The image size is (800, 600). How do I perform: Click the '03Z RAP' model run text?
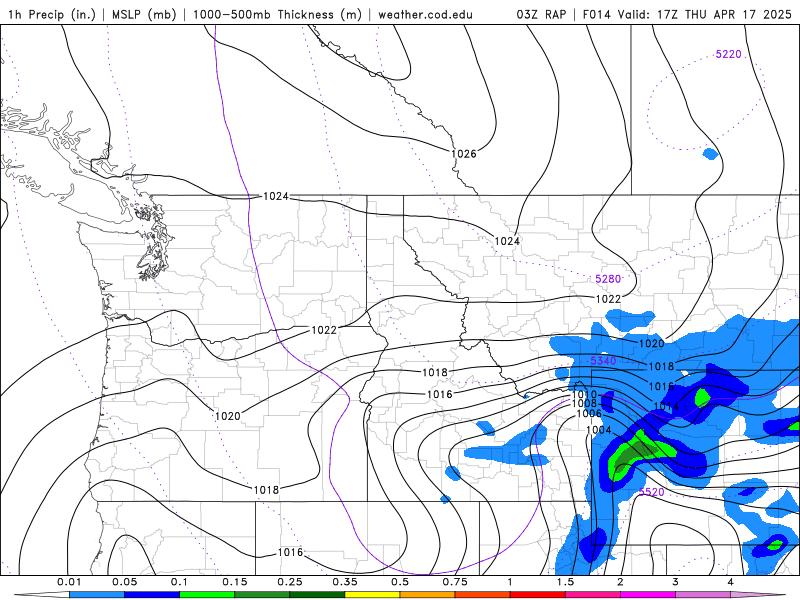point(541,14)
